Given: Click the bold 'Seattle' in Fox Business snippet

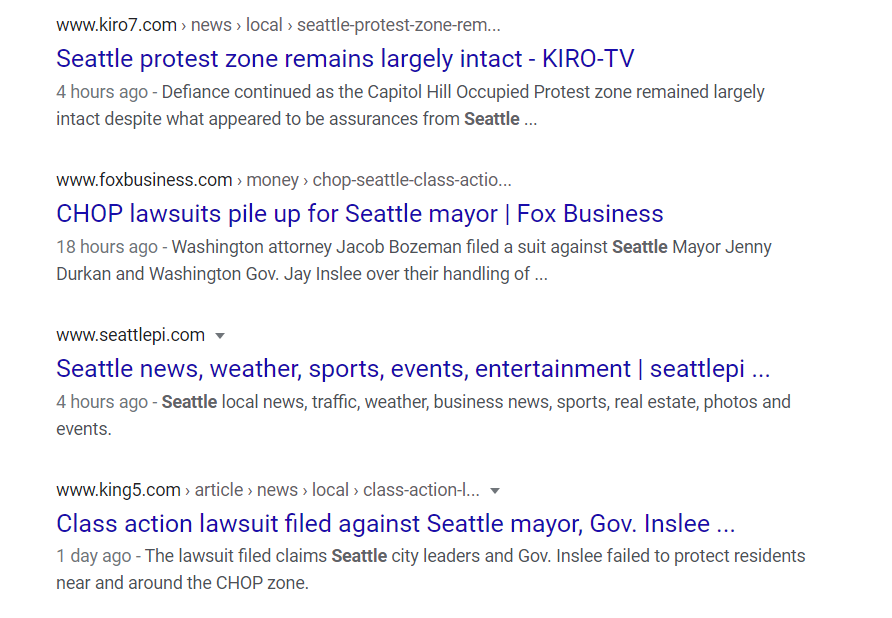Looking at the screenshot, I should [x=639, y=247].
